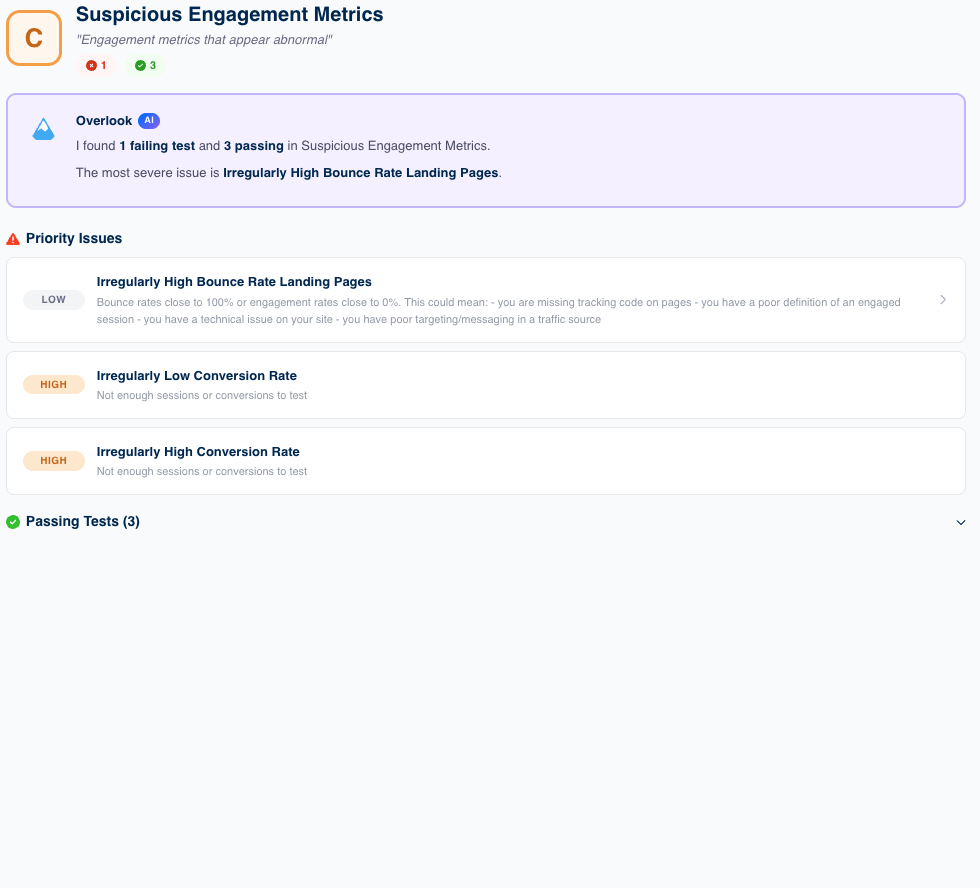Click the red failing tests count badge
Viewport: 980px width, 888px height.
point(96,65)
